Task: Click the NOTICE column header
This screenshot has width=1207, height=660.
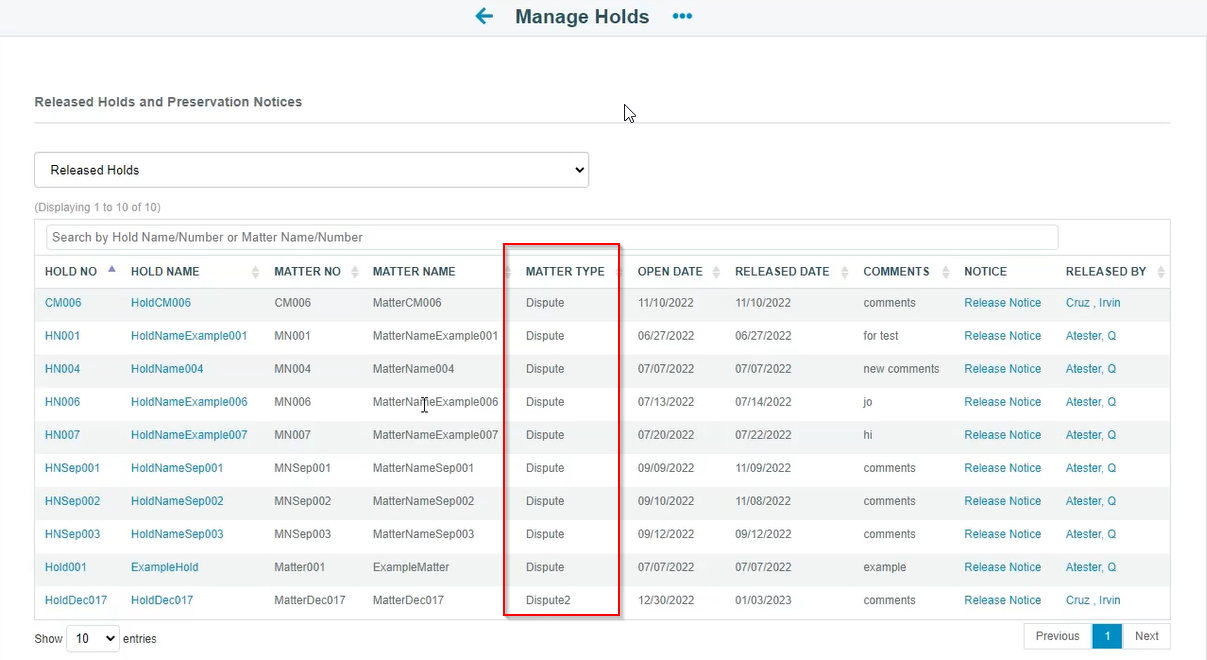Action: pyautogui.click(x=985, y=271)
